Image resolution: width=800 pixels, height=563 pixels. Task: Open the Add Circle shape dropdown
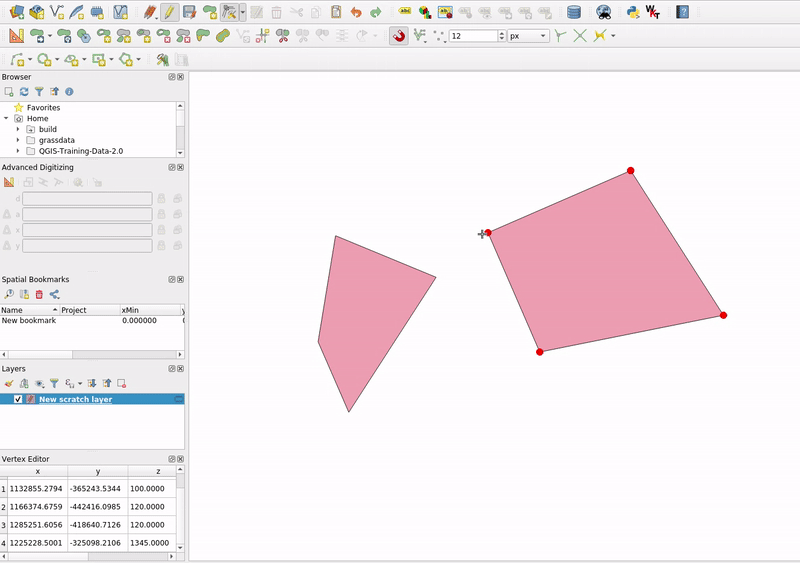[57, 60]
